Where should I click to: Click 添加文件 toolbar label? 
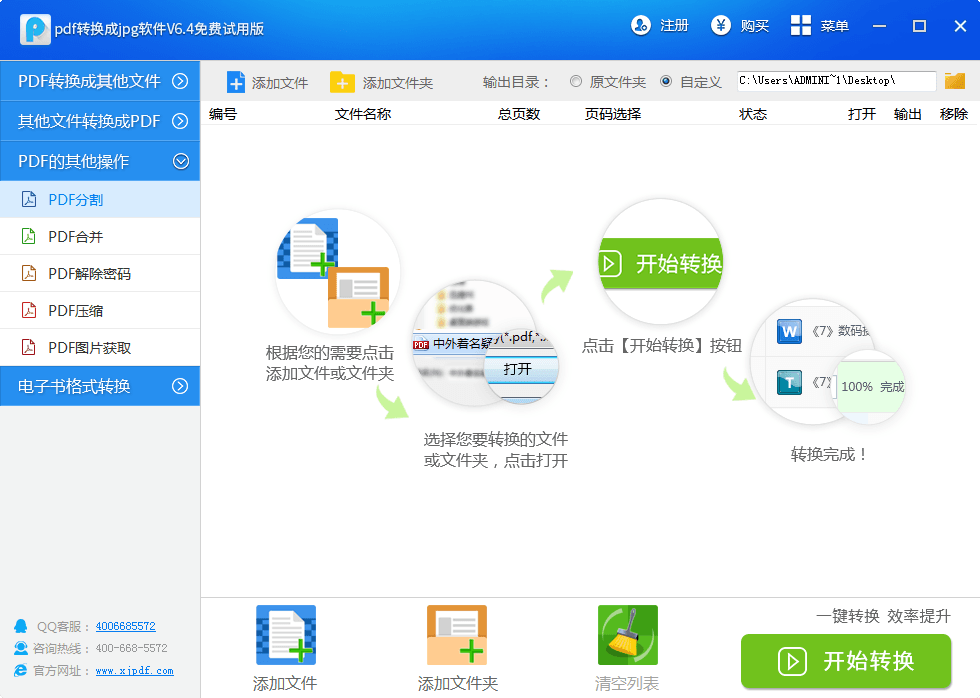(x=280, y=82)
